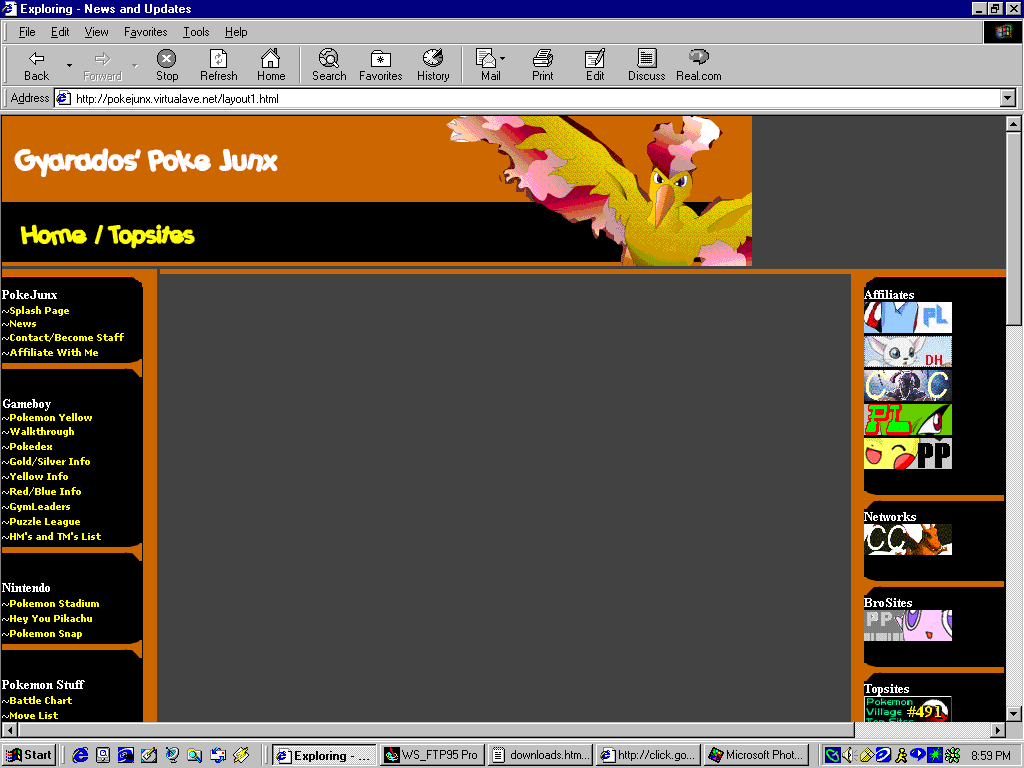
Task: Click the blue PL affiliate banner
Action: coord(908,318)
